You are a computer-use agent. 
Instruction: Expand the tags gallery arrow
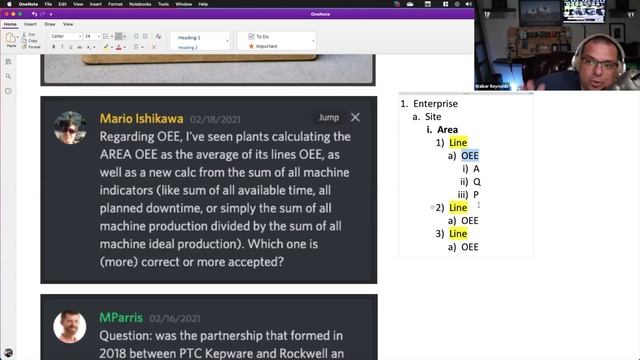pos(313,41)
